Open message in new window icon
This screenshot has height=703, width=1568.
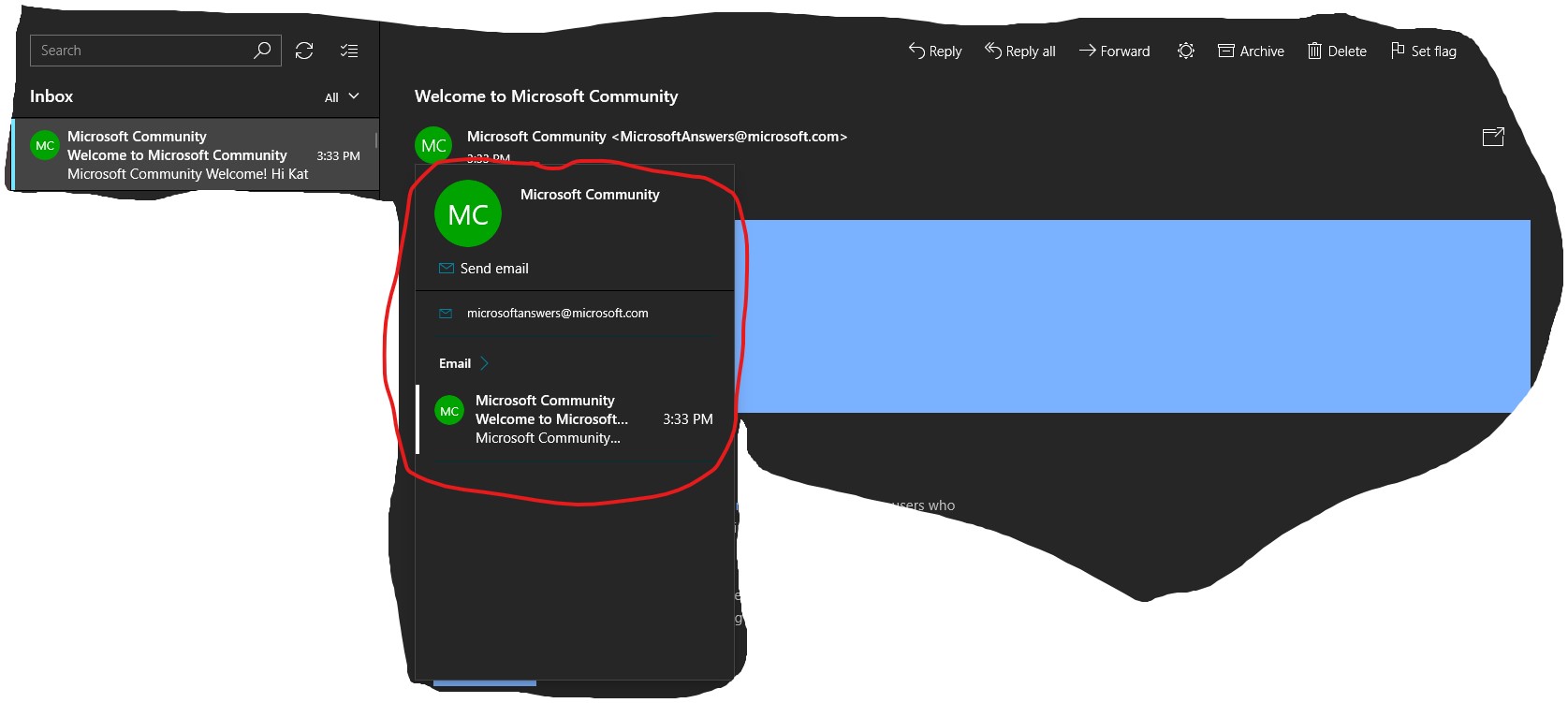tap(1493, 137)
